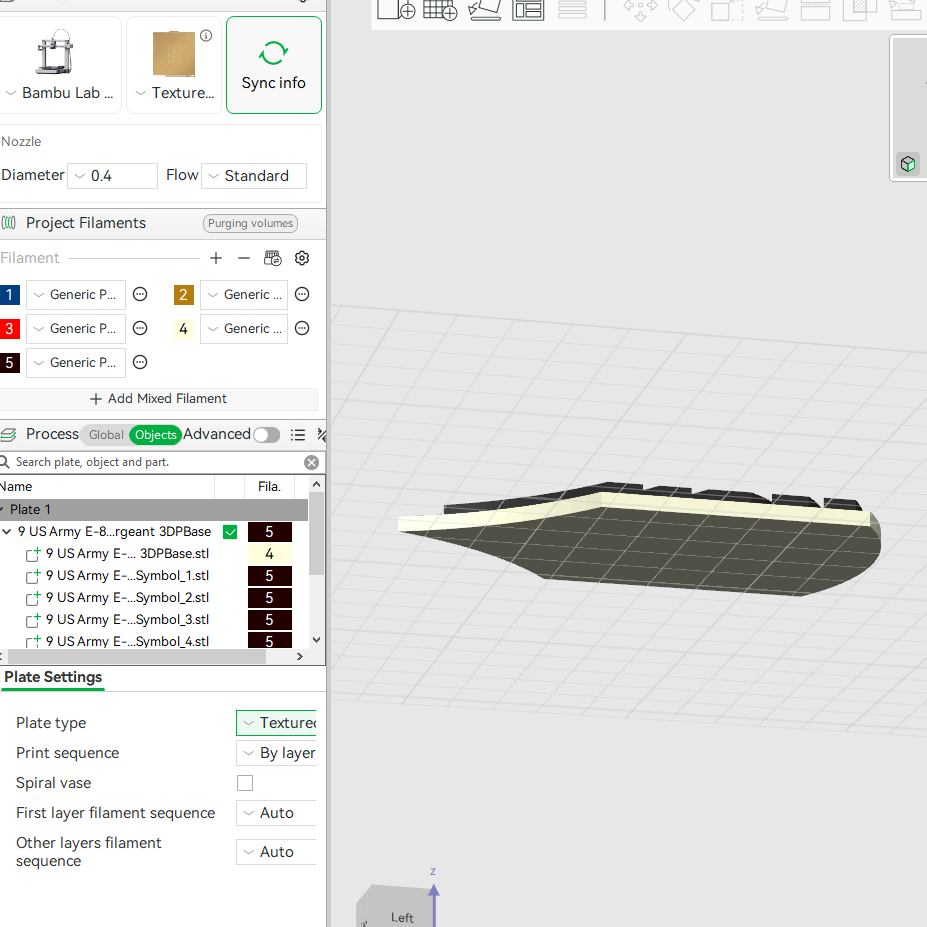
Task: Edit filament 3 preset via circle icon
Action: tap(140, 328)
